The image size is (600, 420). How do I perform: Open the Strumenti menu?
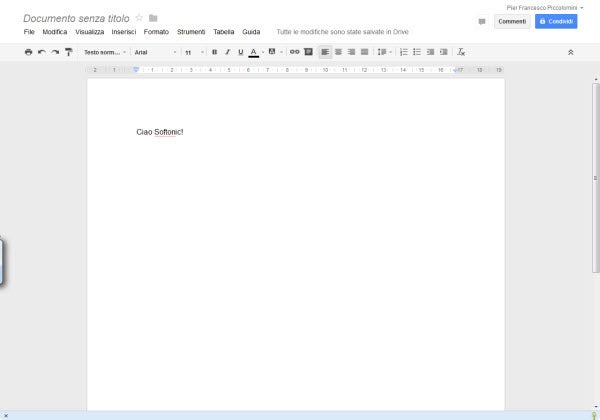pos(191,32)
